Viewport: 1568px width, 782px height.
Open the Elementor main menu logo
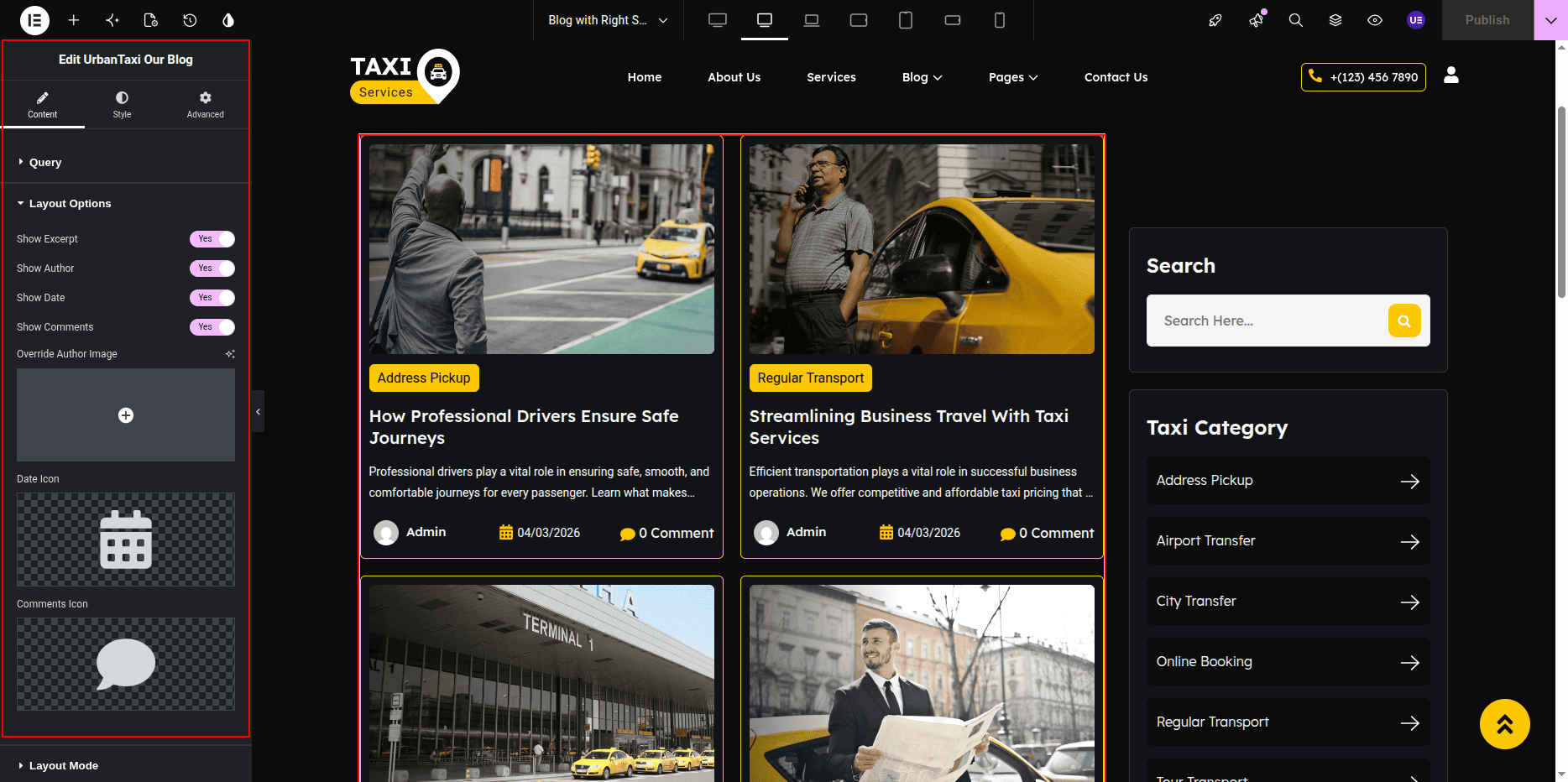click(x=34, y=20)
